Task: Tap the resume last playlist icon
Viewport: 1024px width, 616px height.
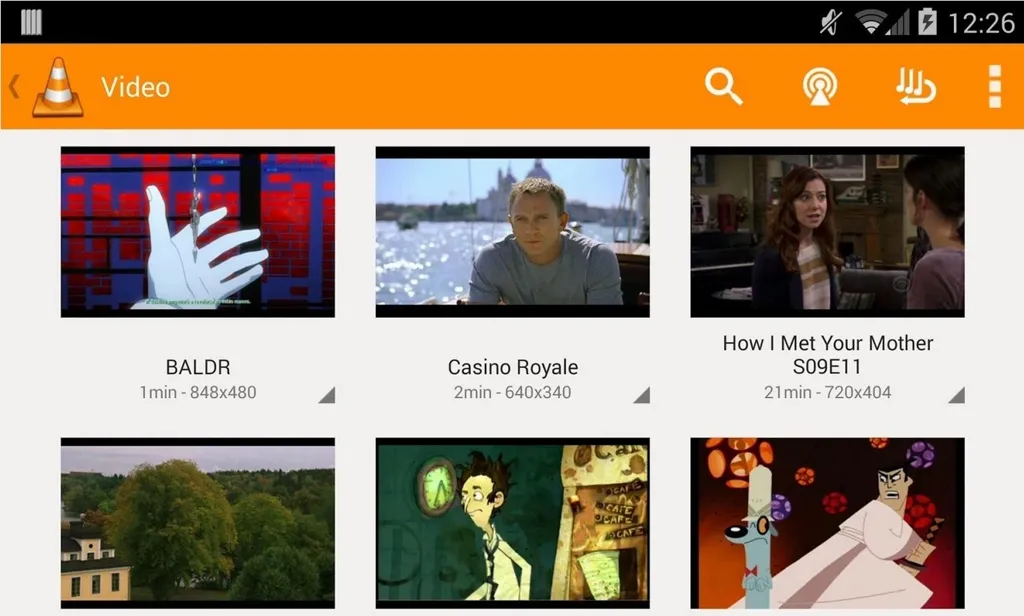Action: pyautogui.click(x=916, y=86)
